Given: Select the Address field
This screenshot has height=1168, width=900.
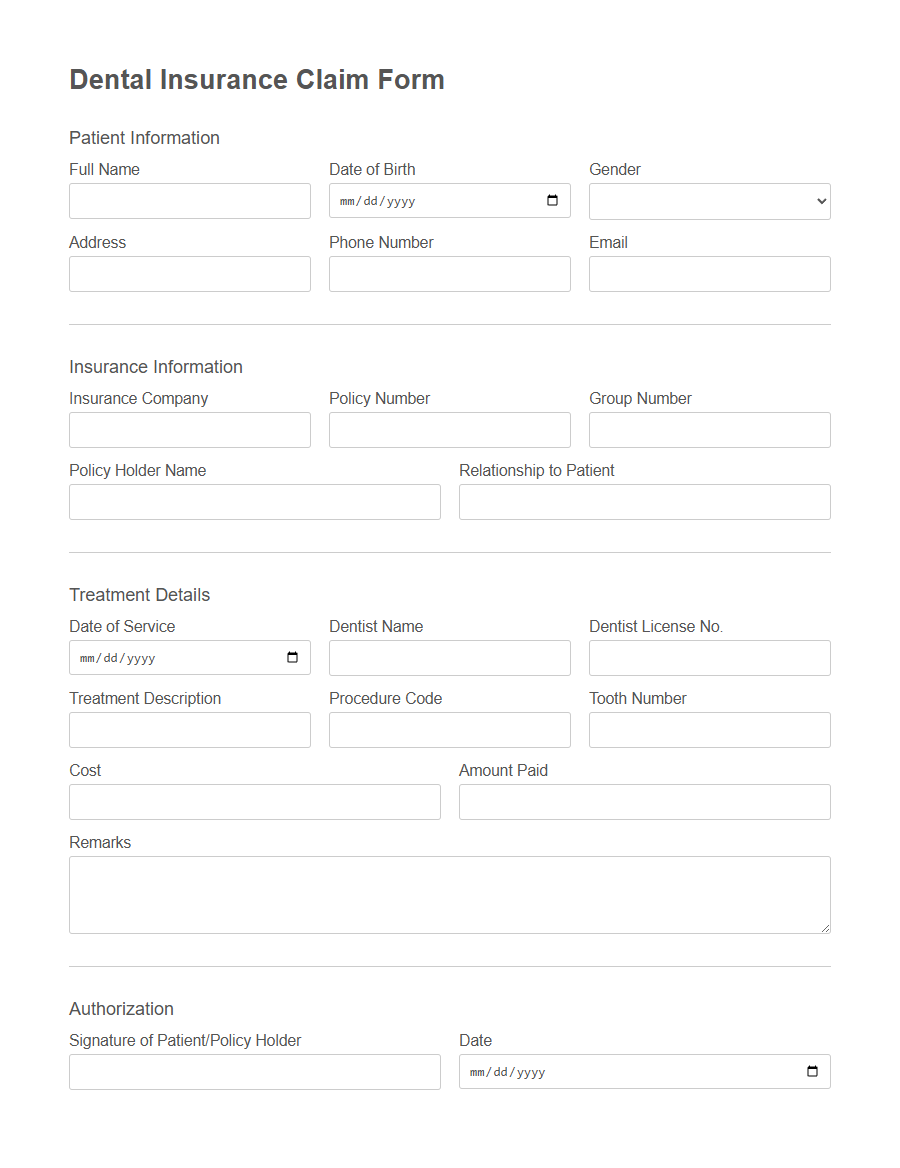Looking at the screenshot, I should [189, 273].
